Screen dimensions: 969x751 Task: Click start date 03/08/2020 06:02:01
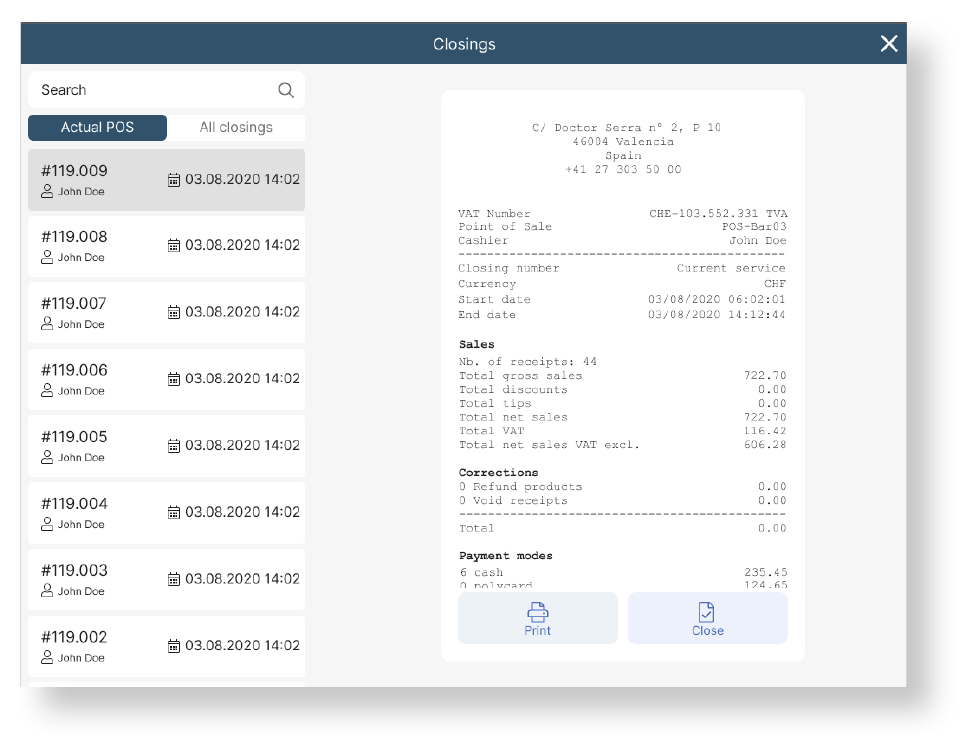(716, 299)
